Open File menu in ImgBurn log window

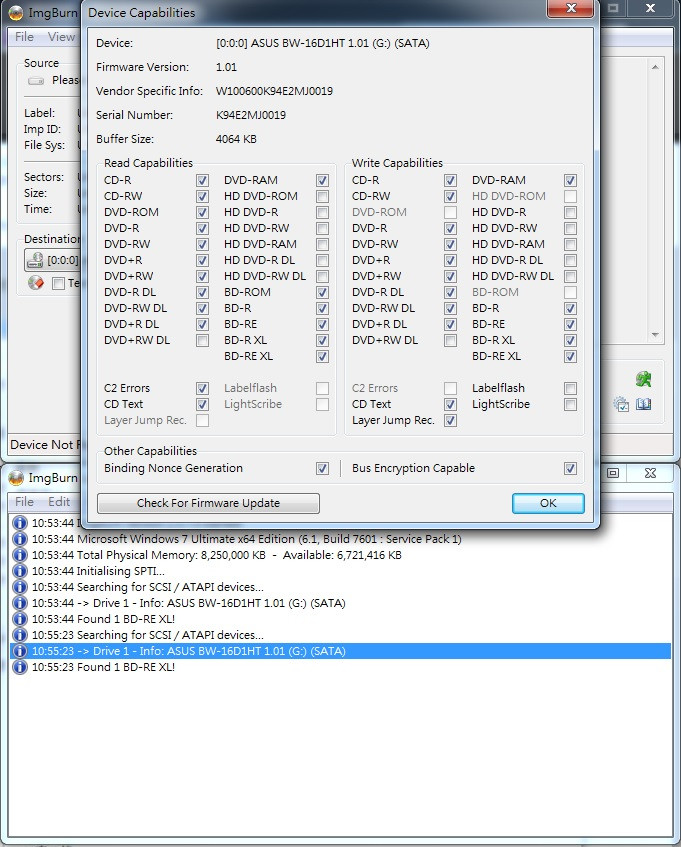pos(24,502)
